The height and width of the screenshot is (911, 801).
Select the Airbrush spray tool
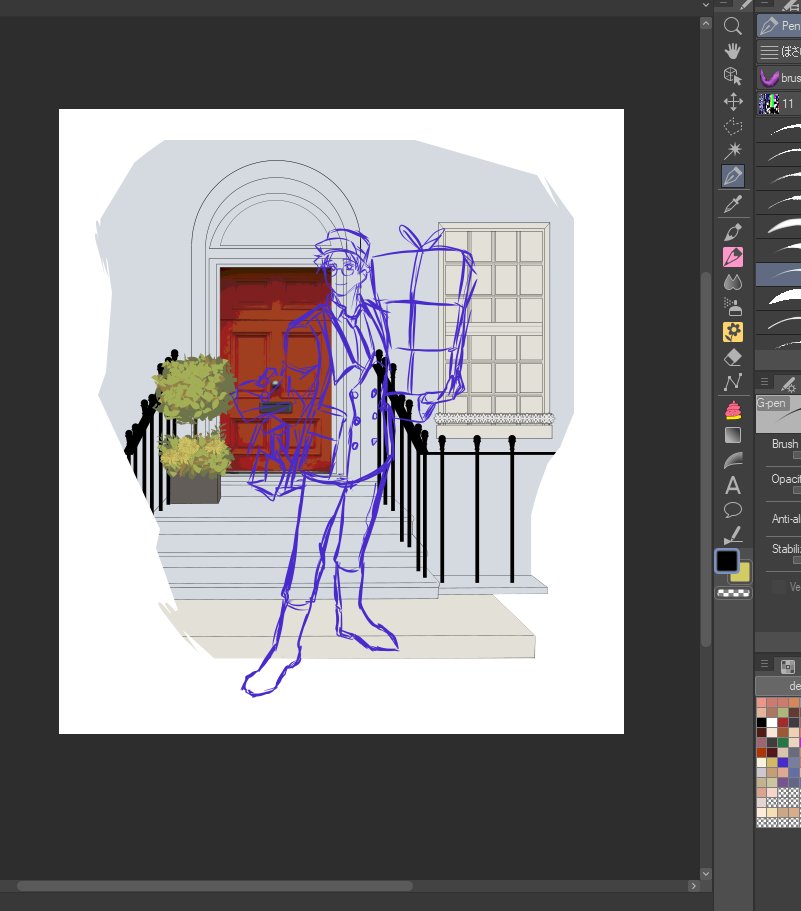732,307
